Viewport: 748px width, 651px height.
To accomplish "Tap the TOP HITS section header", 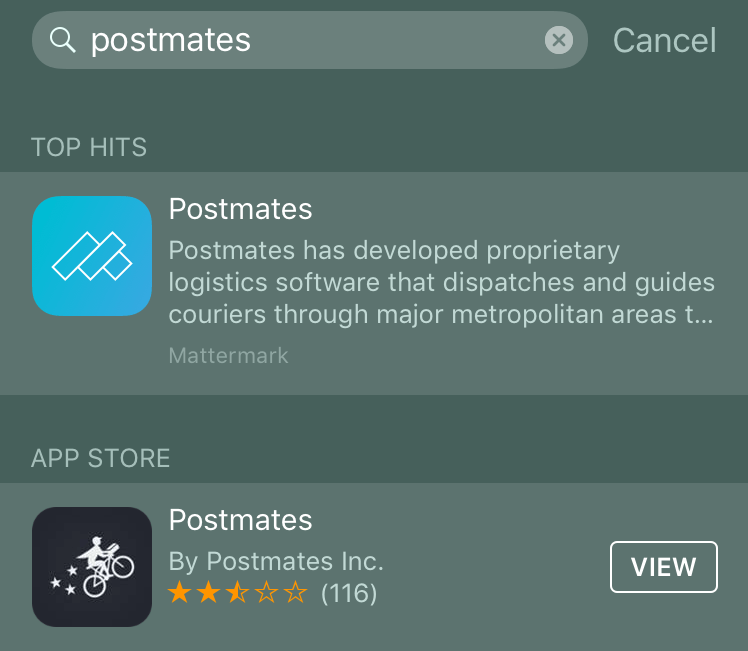I will point(89,147).
